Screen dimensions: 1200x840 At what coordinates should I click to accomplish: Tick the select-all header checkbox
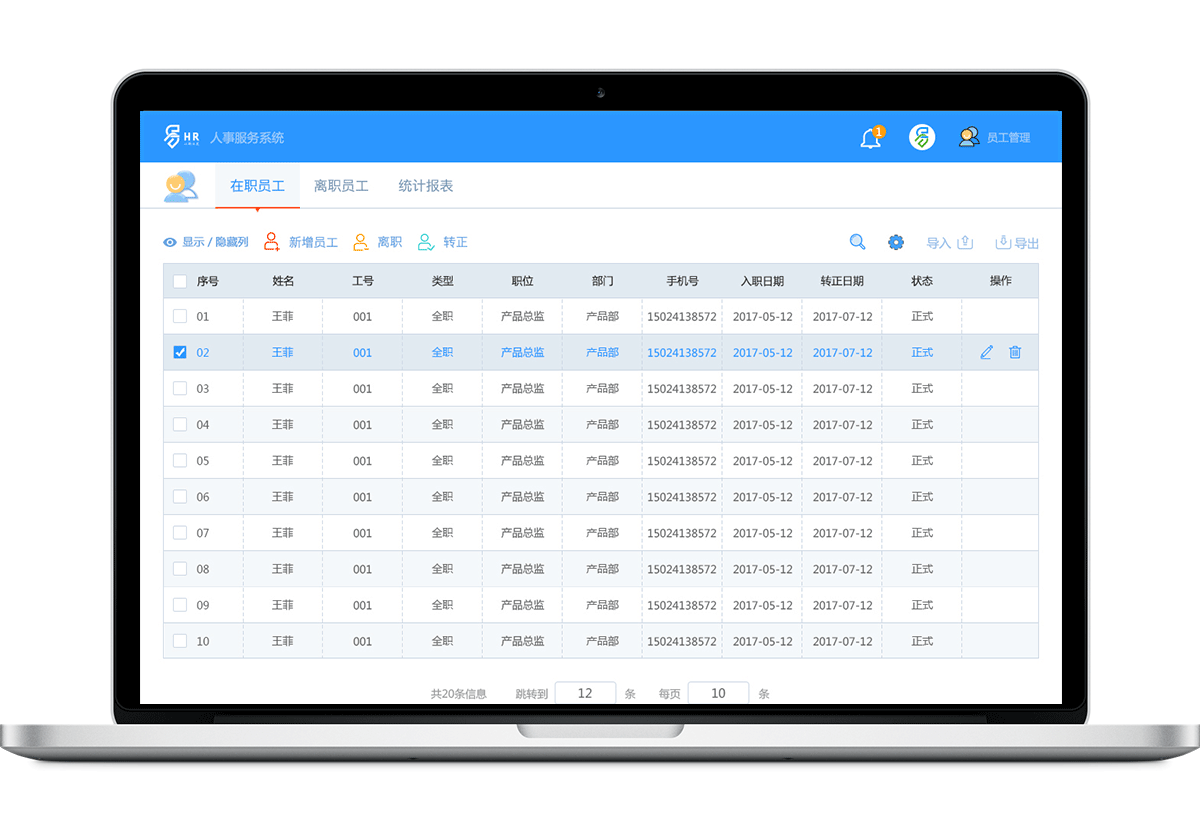pos(180,281)
